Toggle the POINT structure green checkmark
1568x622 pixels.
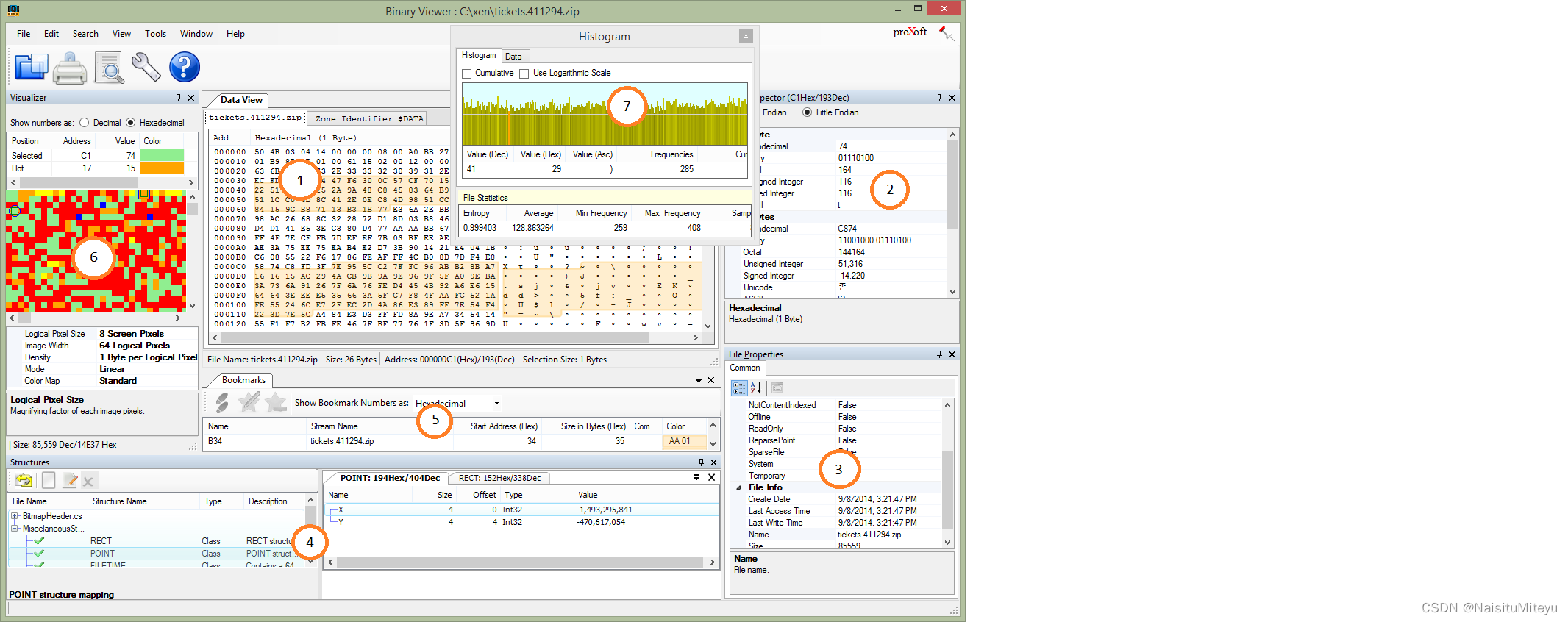[x=39, y=554]
